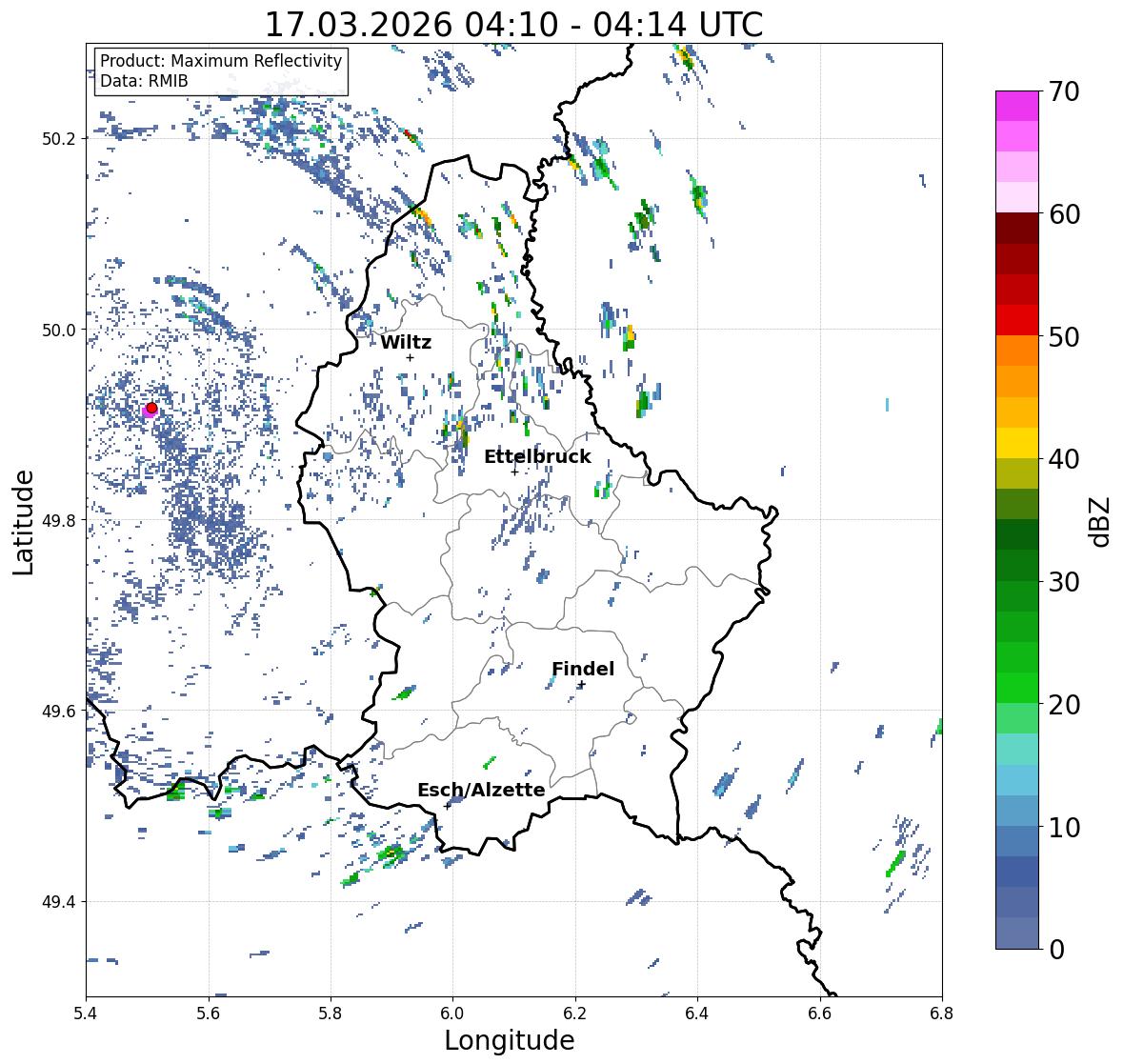Click colorbar tick value 0
1123x1064 pixels.
1056,950
